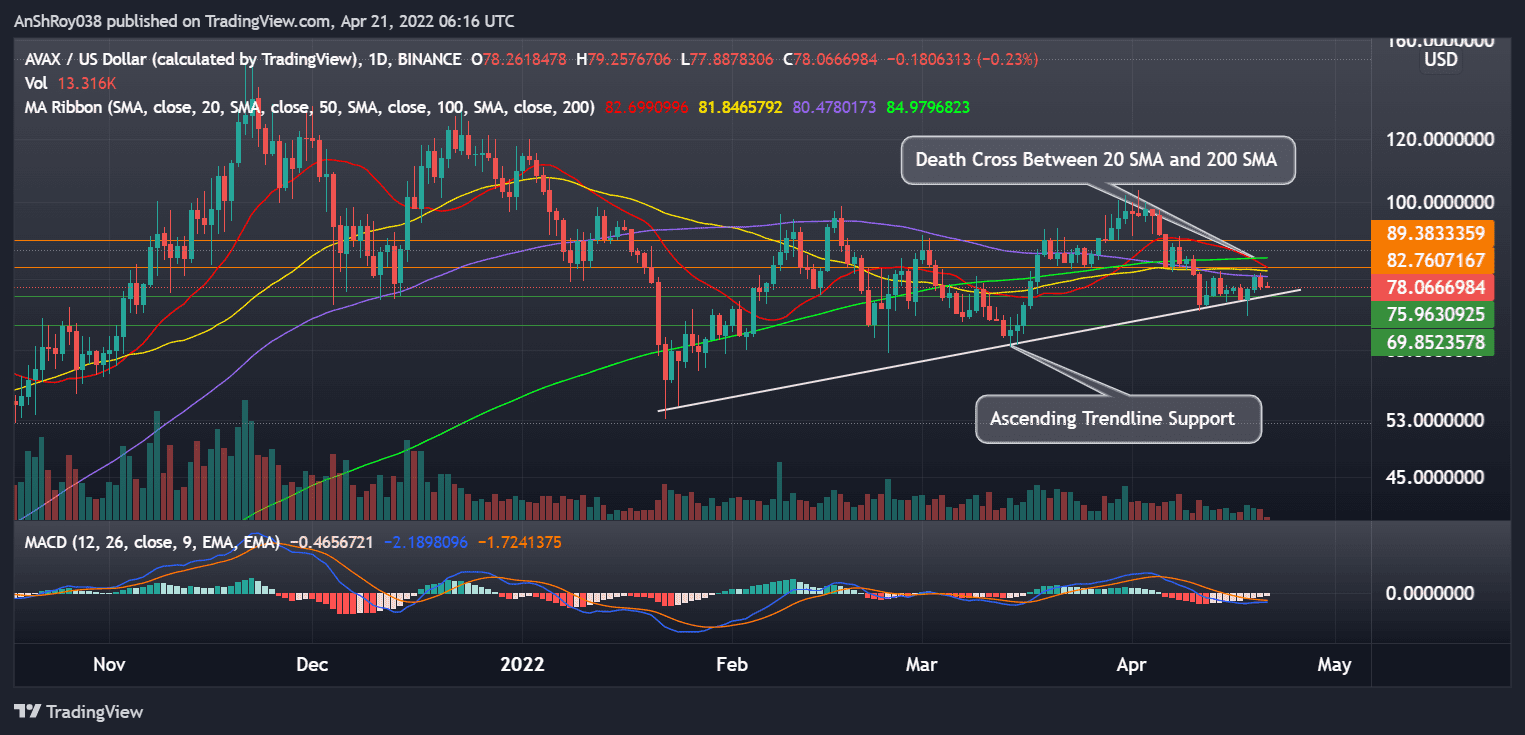Expand the USD price scale options
Screen dimensions: 1525x735
pos(1440,59)
